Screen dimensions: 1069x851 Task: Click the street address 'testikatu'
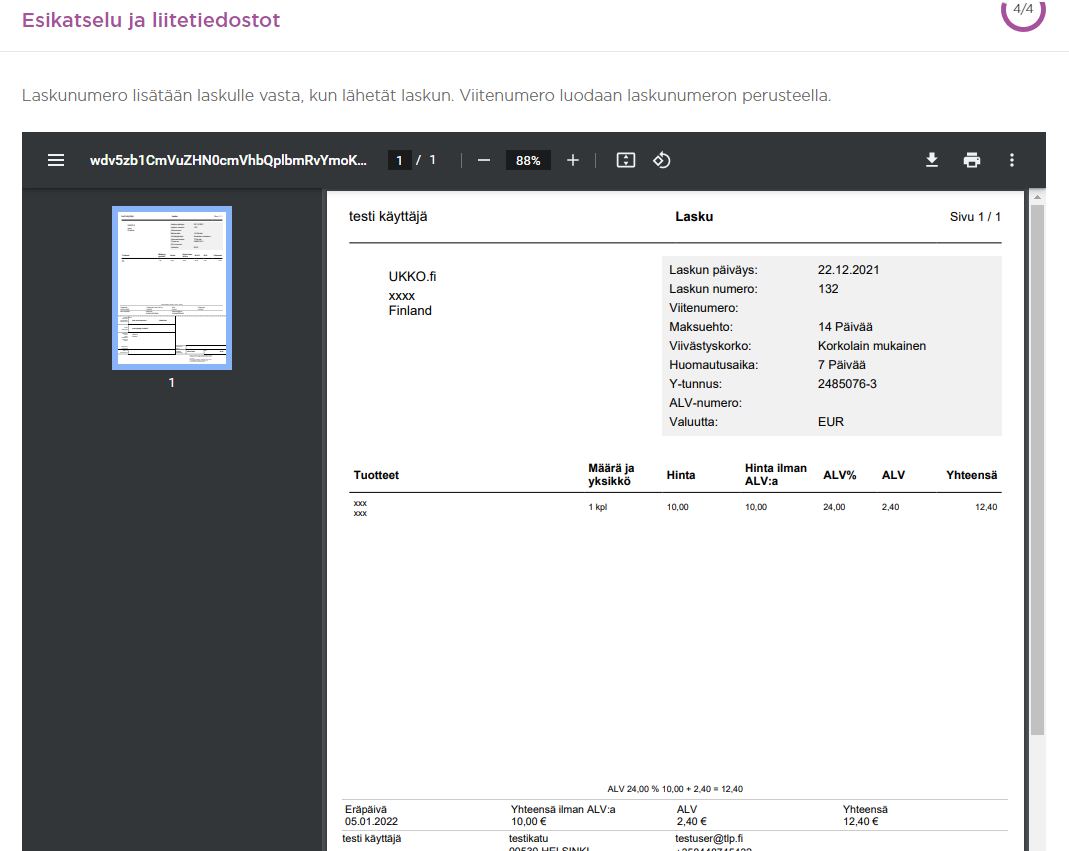click(528, 839)
